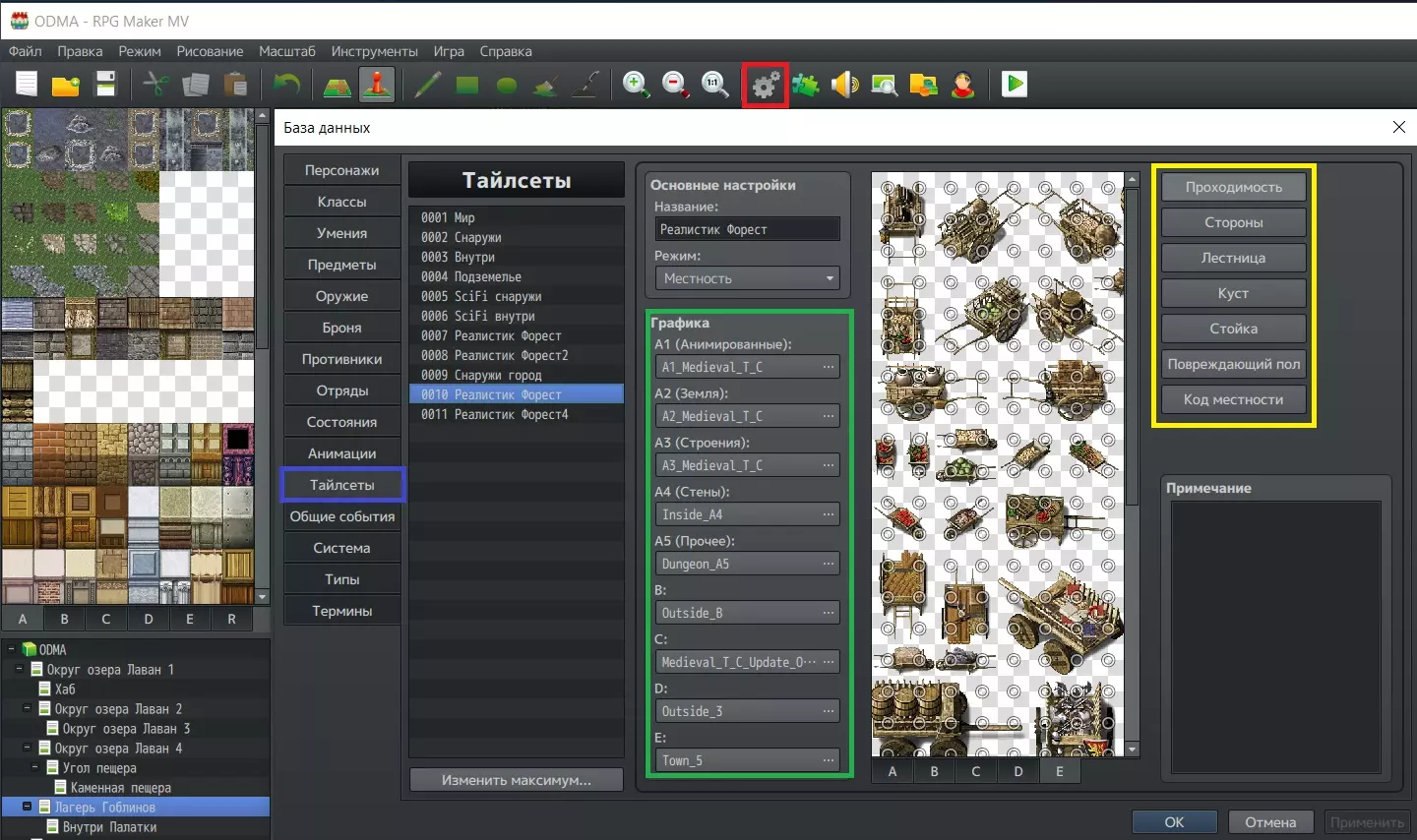Click the Изменить максимум button

click(516, 780)
